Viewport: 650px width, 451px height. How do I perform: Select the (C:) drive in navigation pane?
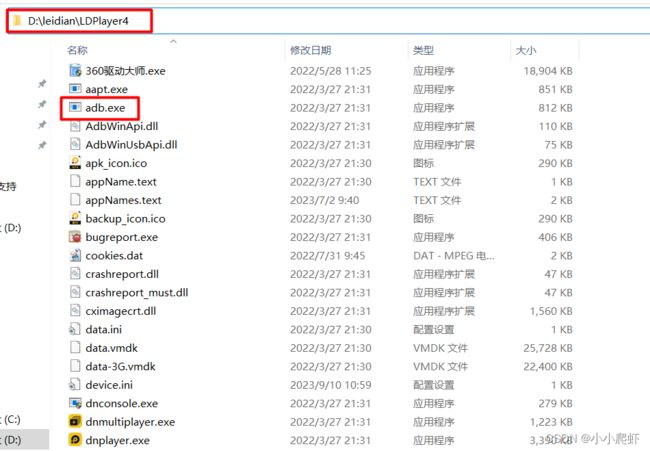[x=11, y=419]
